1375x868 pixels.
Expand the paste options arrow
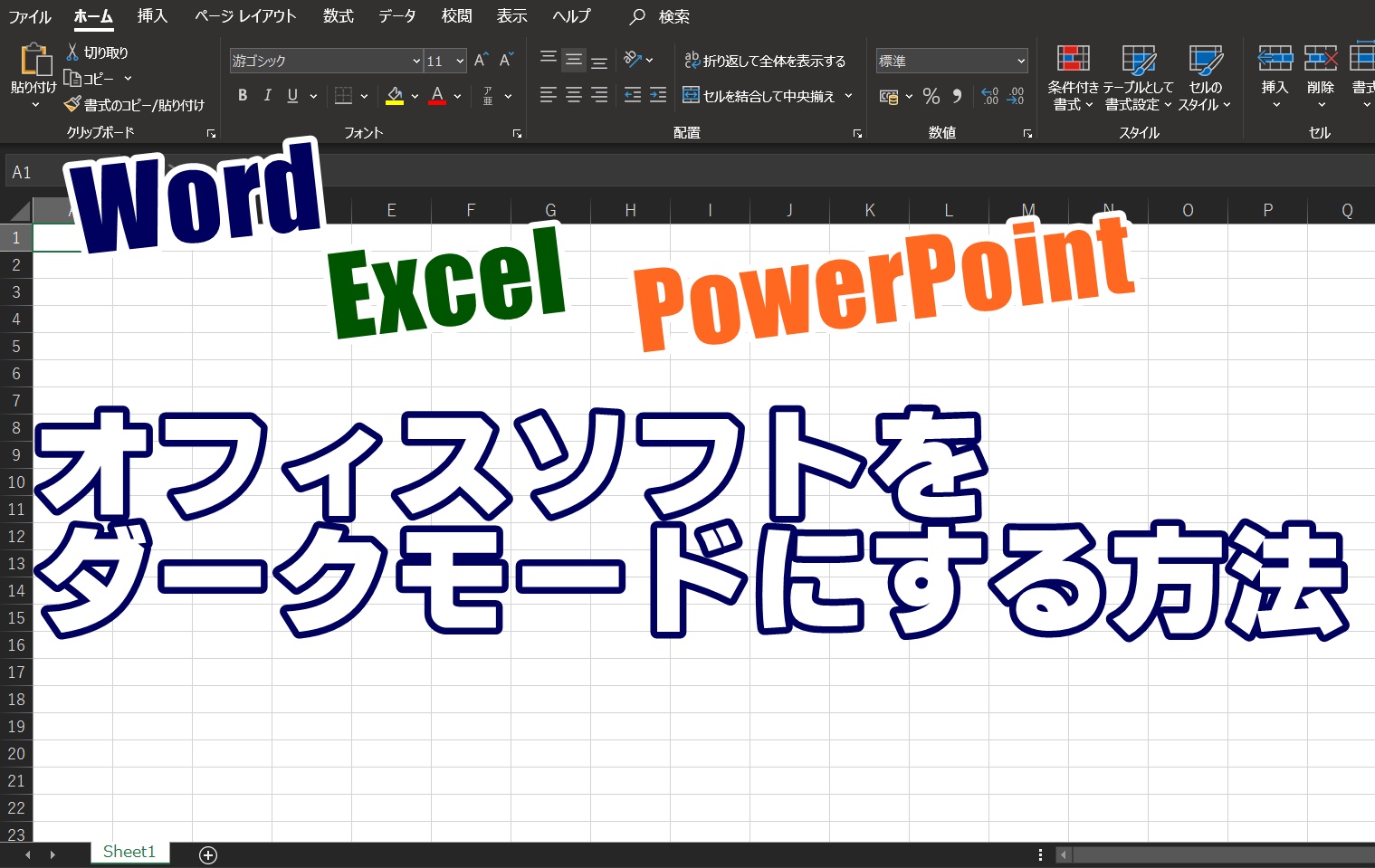pos(35,105)
